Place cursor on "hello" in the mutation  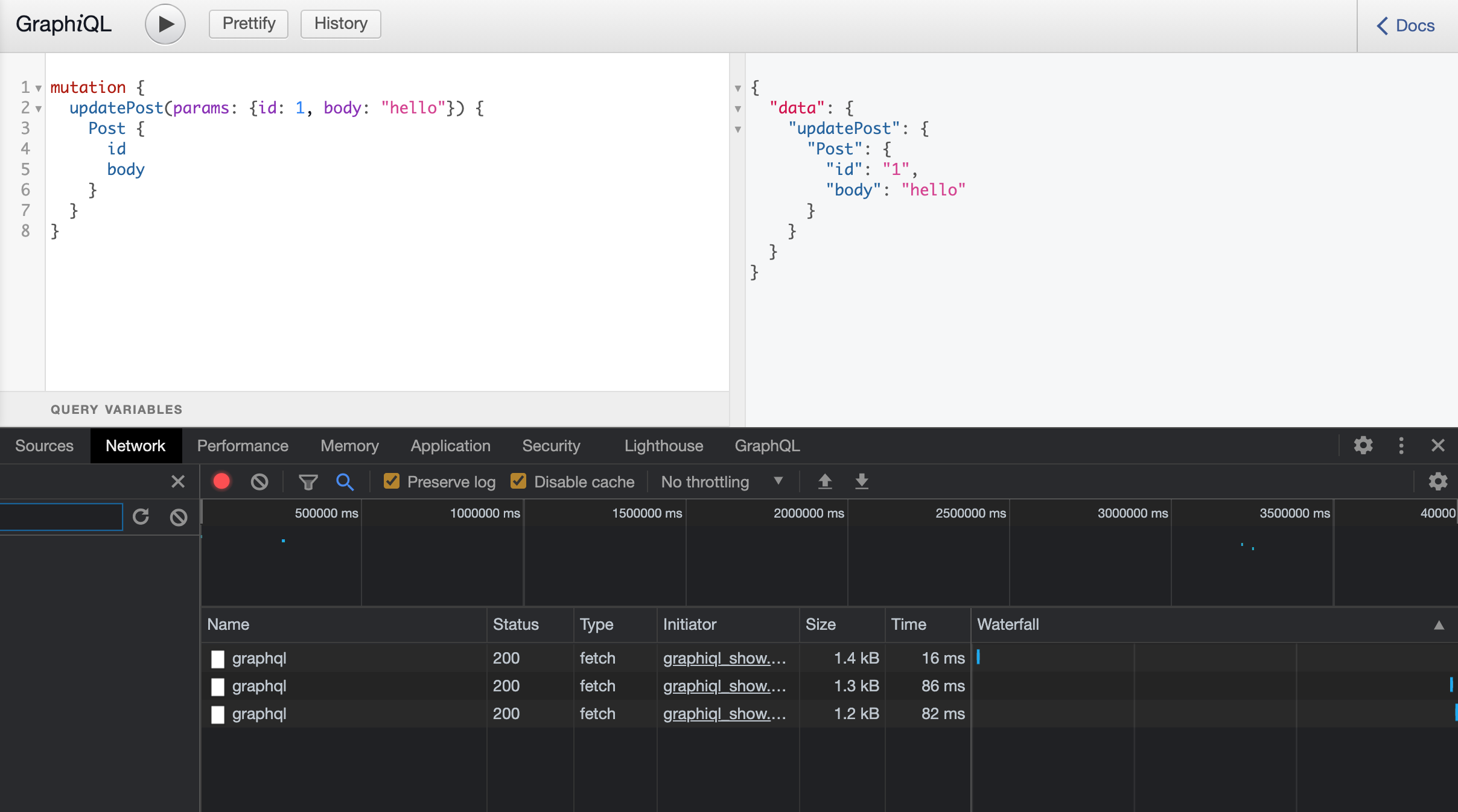(413, 108)
